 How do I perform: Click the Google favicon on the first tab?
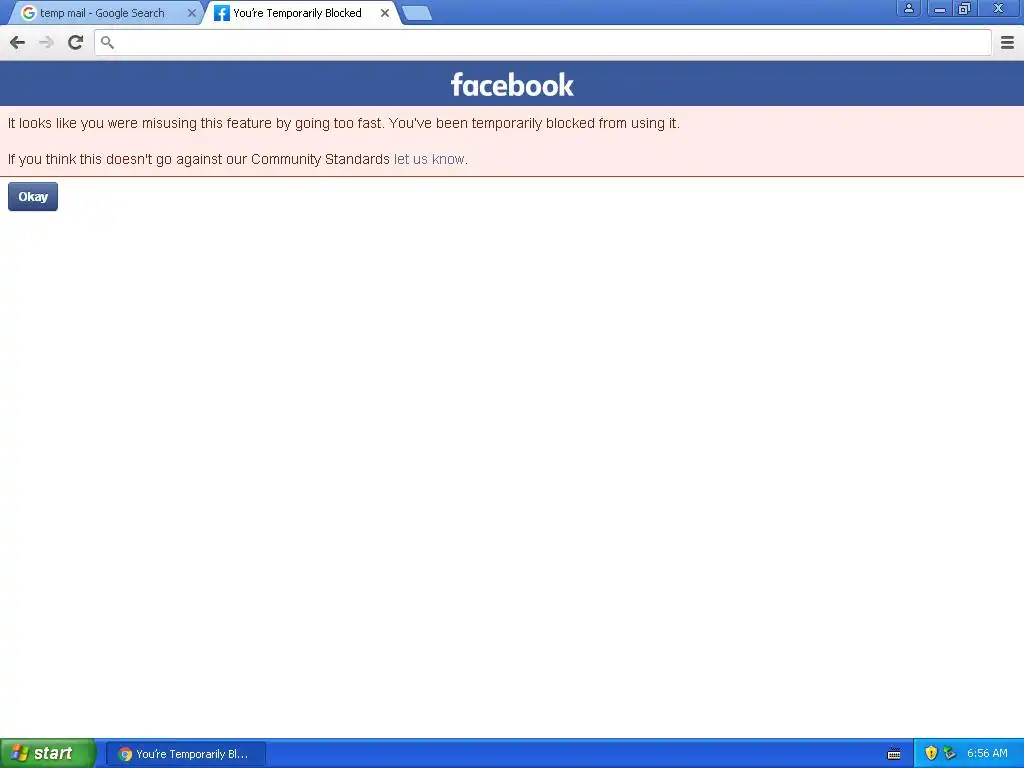pyautogui.click(x=29, y=13)
